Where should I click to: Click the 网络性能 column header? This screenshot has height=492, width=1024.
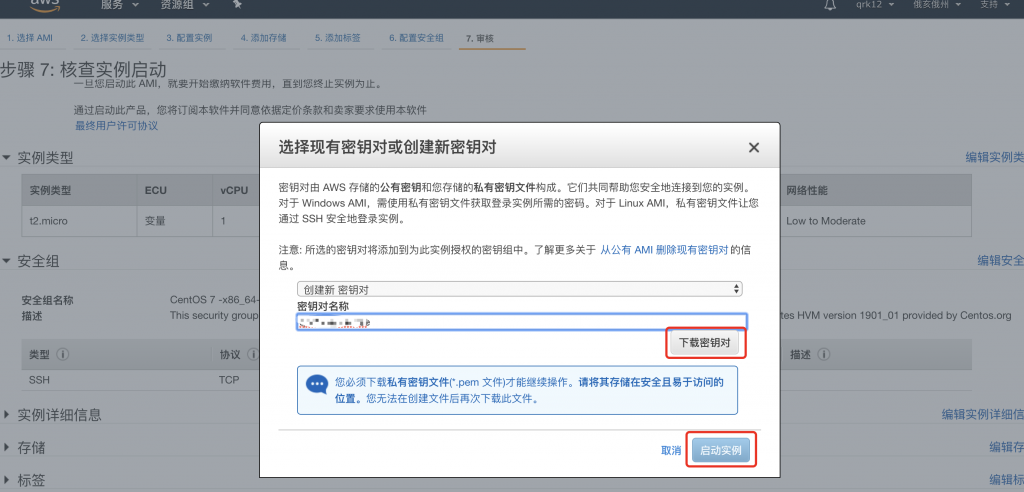[x=807, y=190]
